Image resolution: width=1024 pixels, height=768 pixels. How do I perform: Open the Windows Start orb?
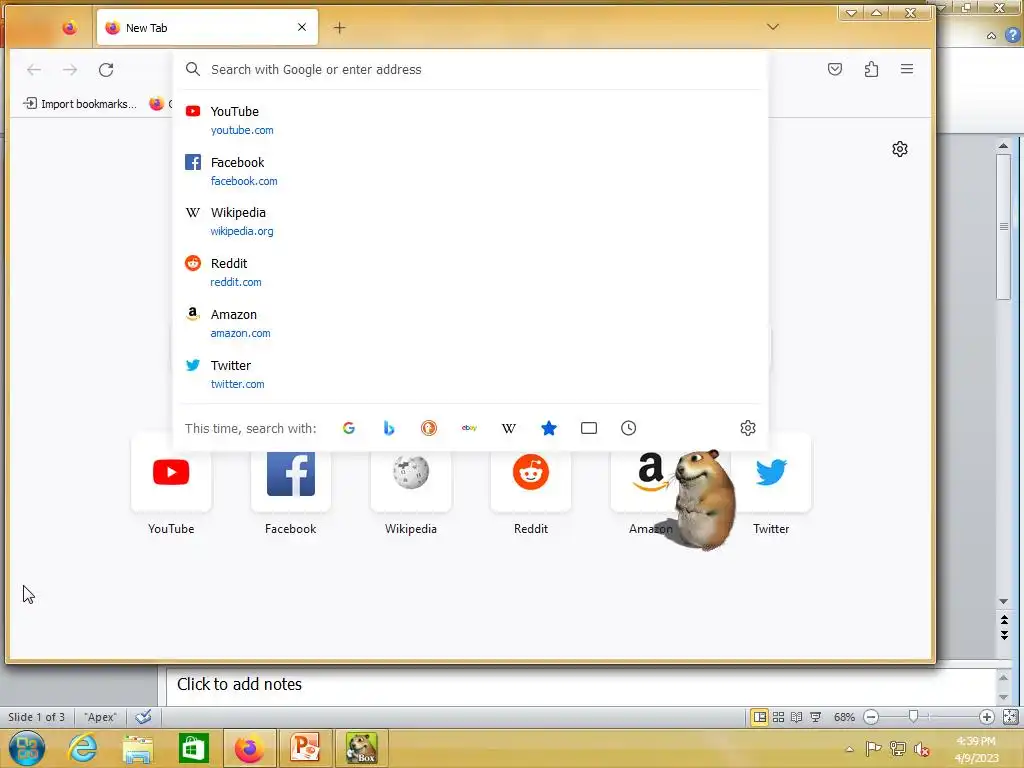(x=27, y=748)
